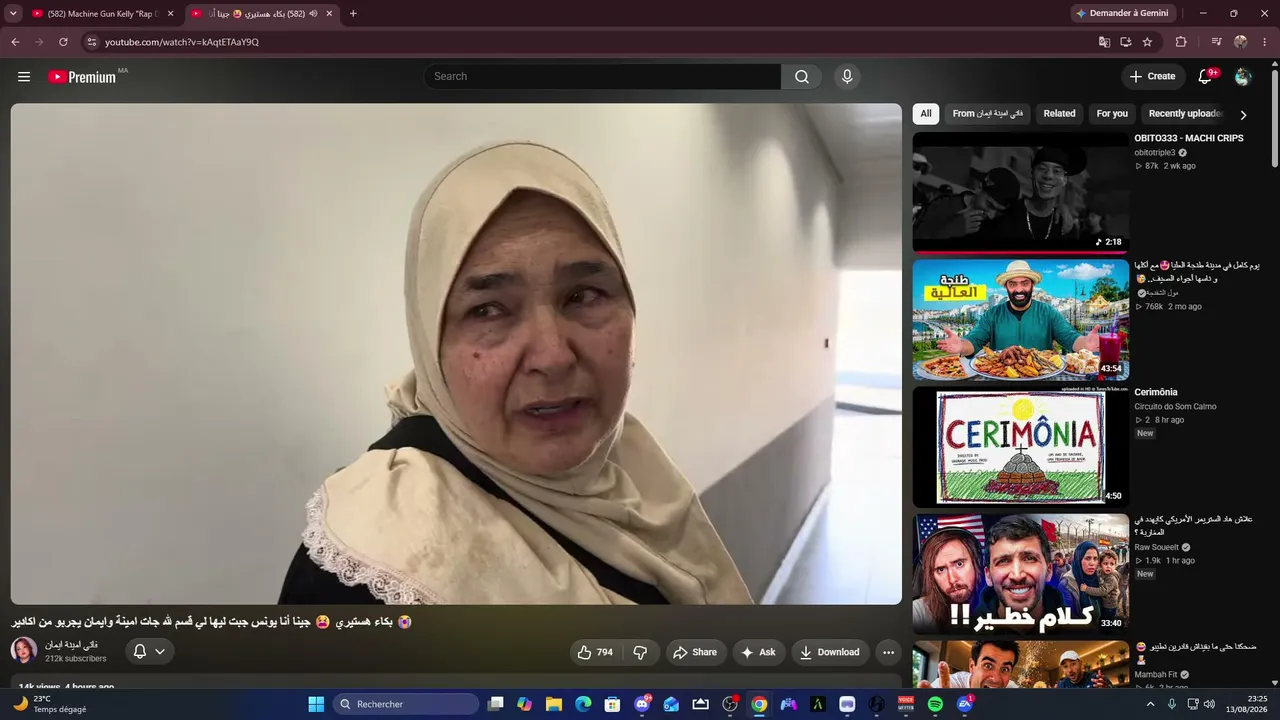Select the Related filter chip

coord(1059,114)
